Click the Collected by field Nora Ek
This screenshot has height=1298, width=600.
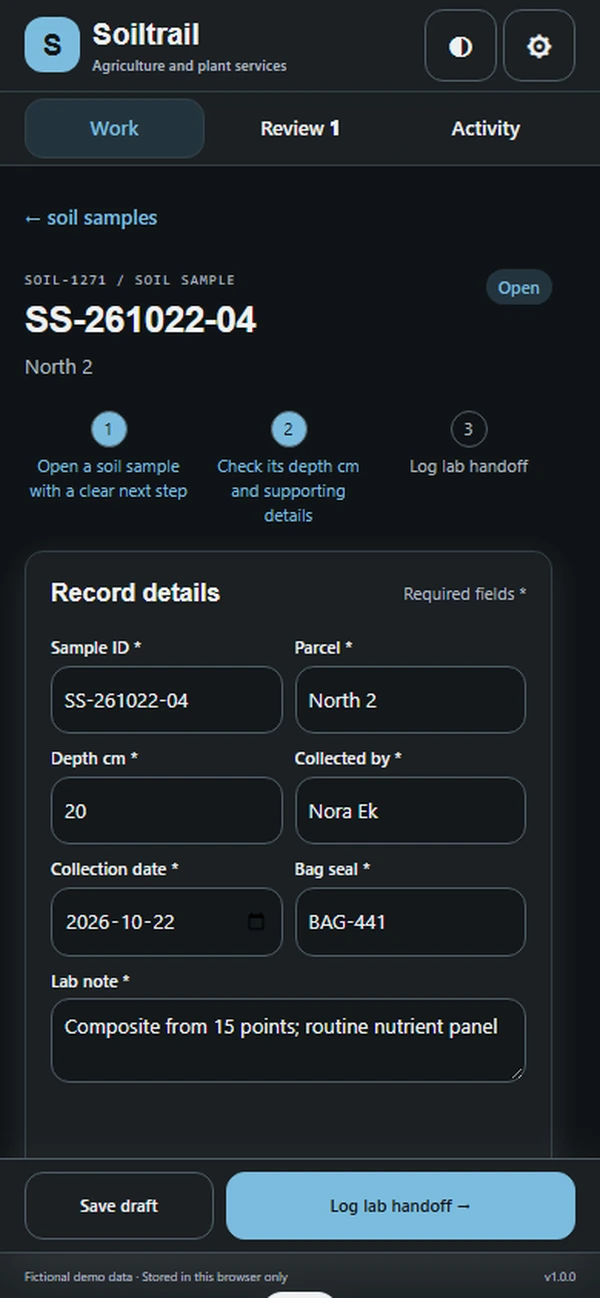410,811
